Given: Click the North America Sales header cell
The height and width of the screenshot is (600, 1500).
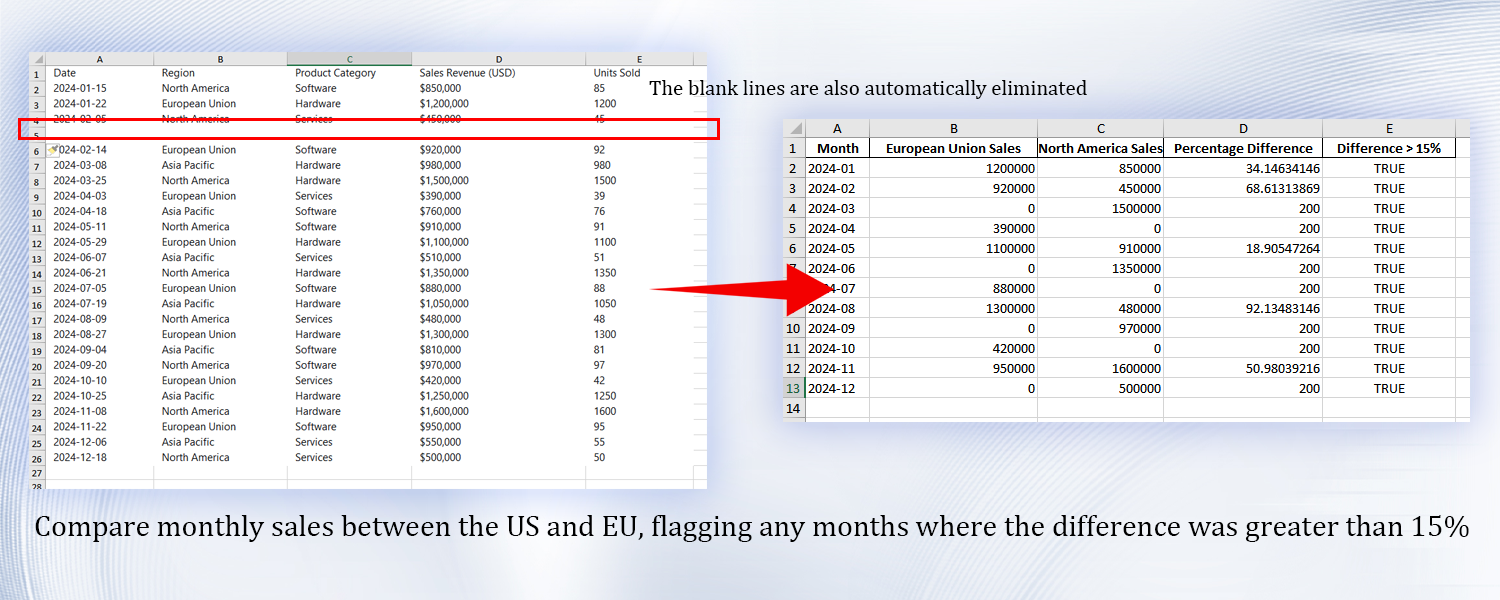Looking at the screenshot, I should tap(1100, 148).
